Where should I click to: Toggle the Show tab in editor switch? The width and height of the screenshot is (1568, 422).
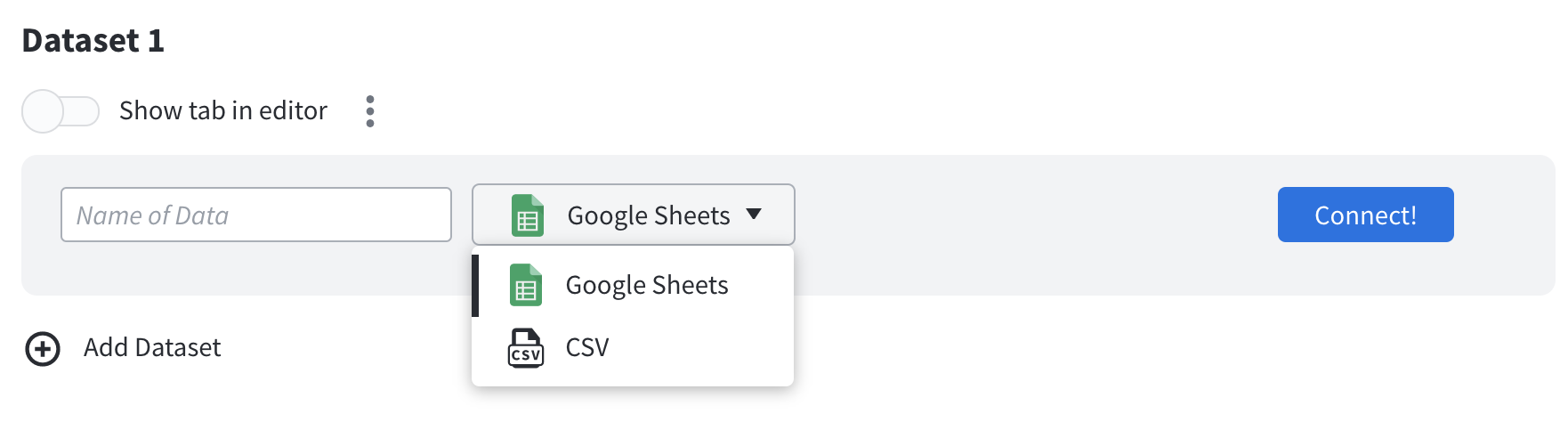click(x=61, y=111)
